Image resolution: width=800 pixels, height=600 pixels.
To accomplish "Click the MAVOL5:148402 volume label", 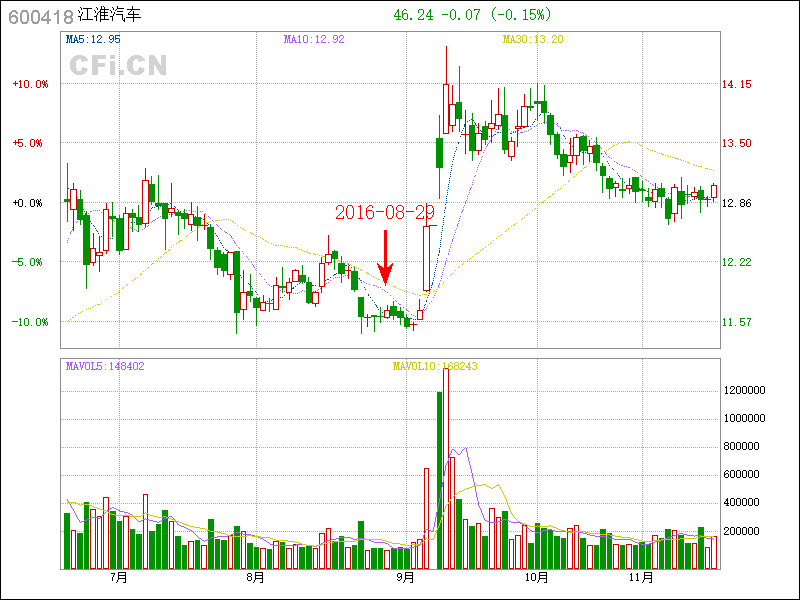I will (x=105, y=366).
